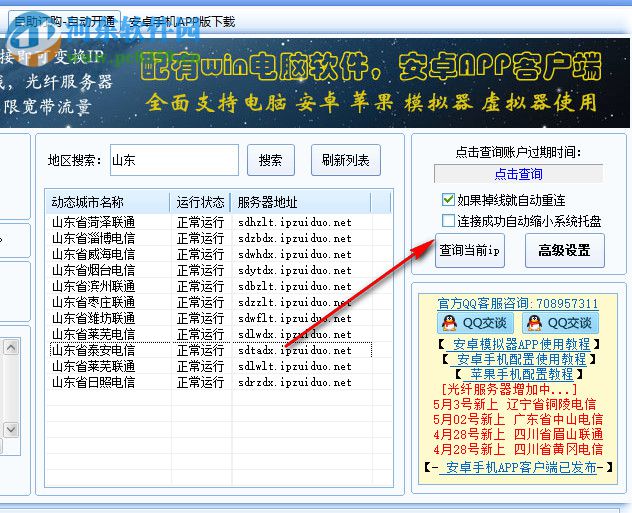
Task: Click the 点击查询 expiry button
Action: 518,174
